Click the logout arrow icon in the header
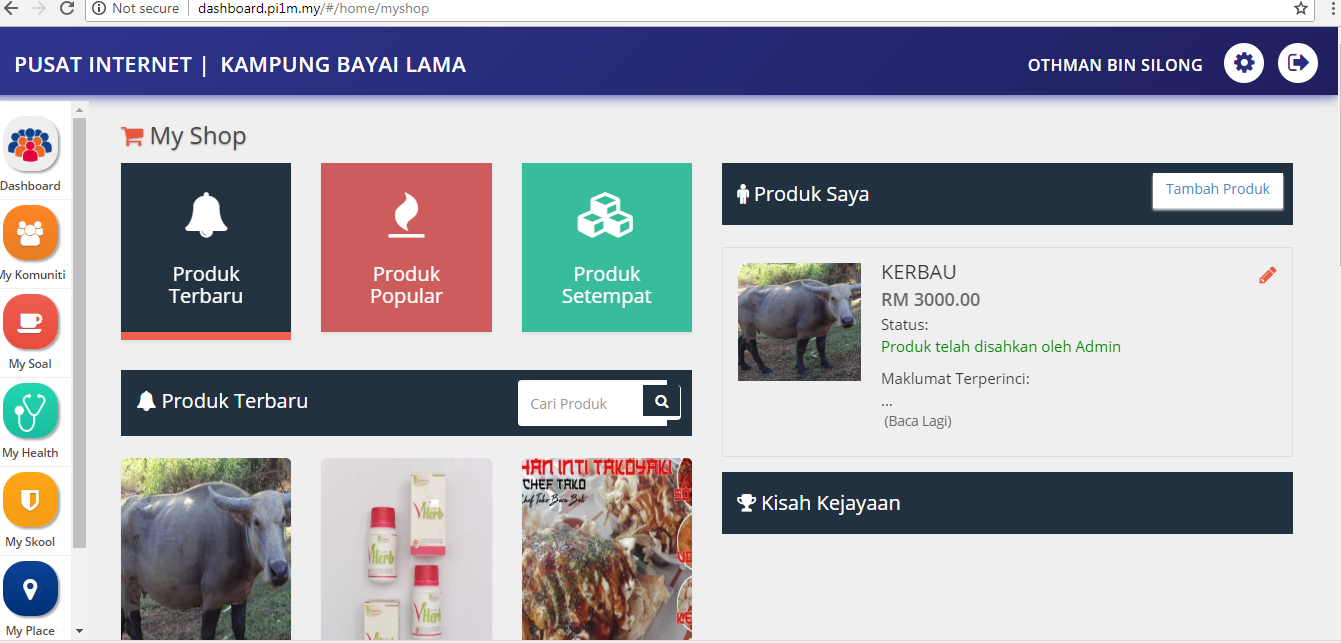This screenshot has width=1341, height=643. click(x=1298, y=63)
